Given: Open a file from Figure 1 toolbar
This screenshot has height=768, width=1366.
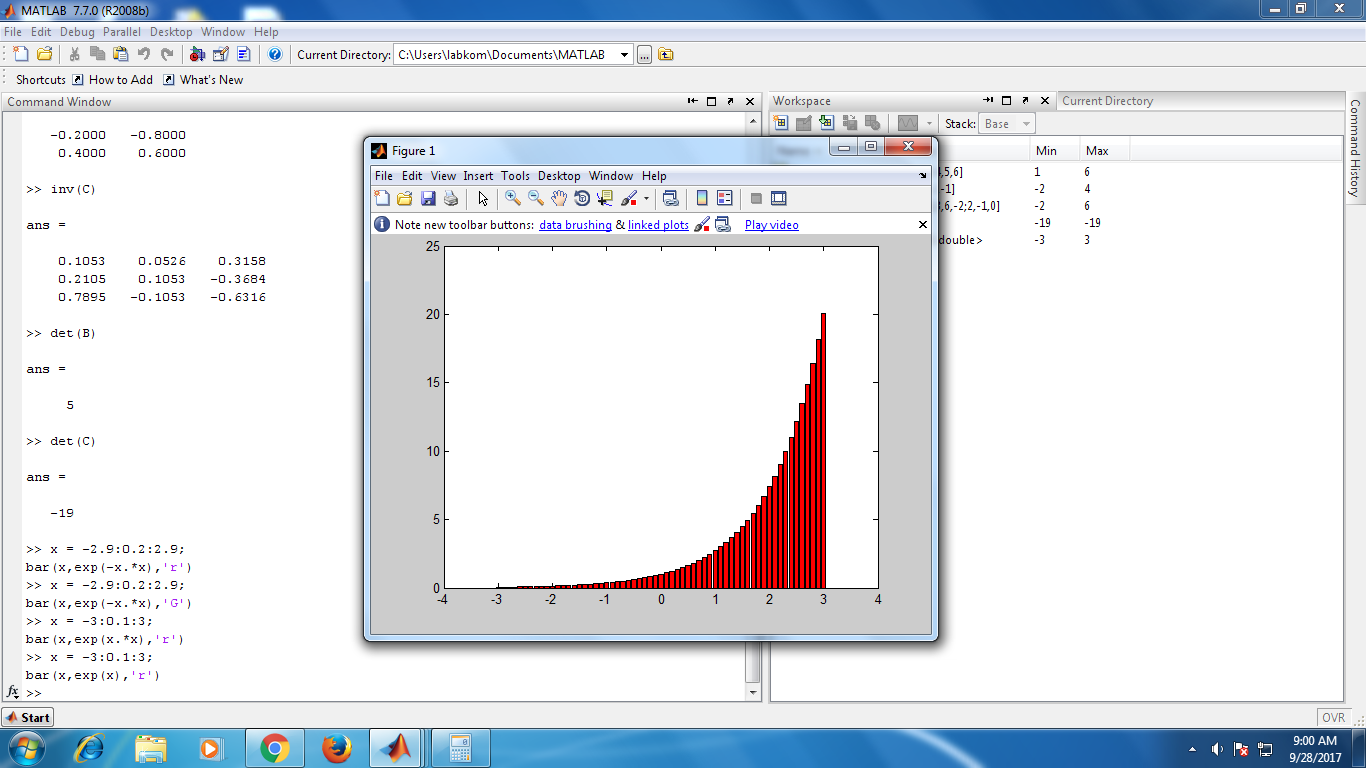Looking at the screenshot, I should (405, 198).
